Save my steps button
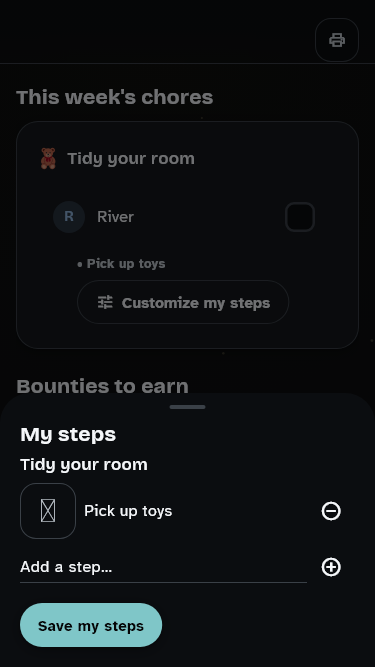The image size is (375, 667). tap(91, 625)
